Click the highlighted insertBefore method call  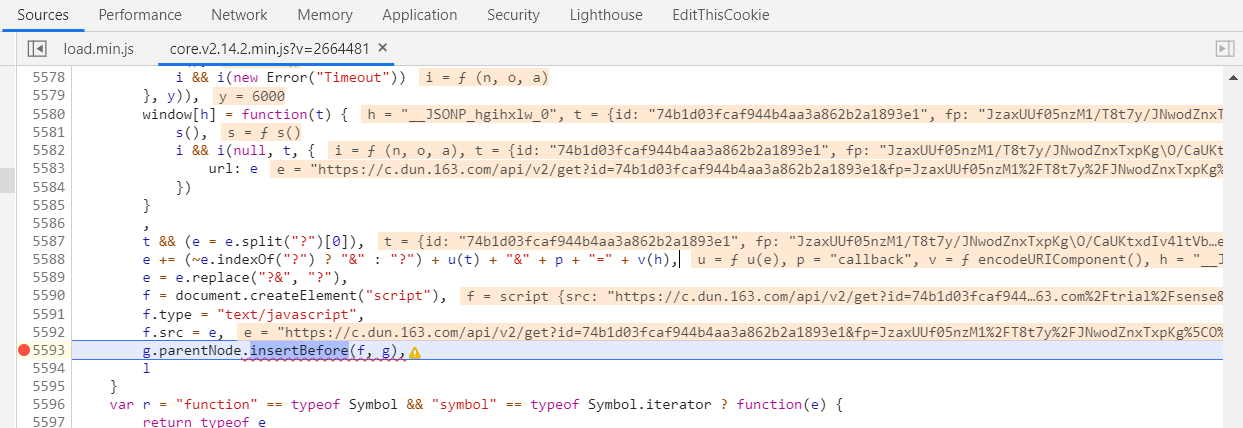pyautogui.click(x=298, y=351)
